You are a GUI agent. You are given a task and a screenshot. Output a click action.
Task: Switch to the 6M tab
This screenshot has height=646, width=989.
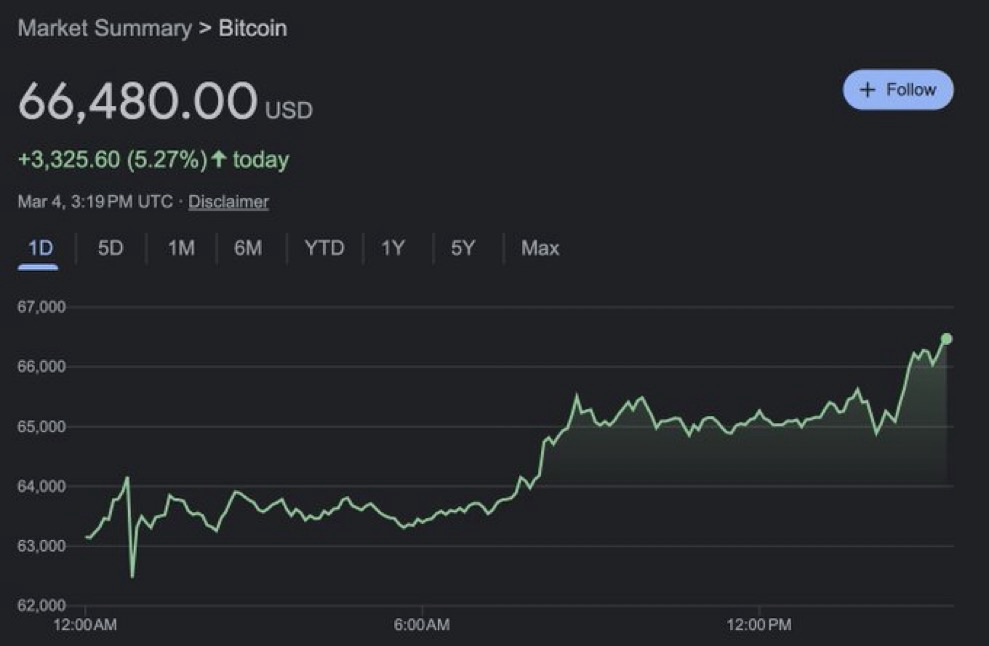tap(248, 248)
